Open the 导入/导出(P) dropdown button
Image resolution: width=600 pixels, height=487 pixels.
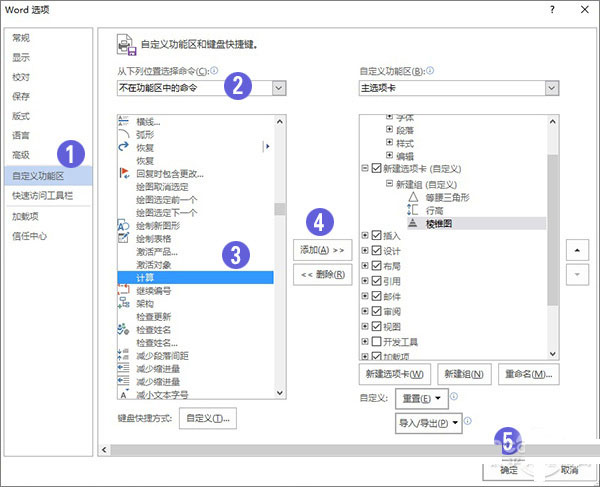pyautogui.click(x=428, y=423)
